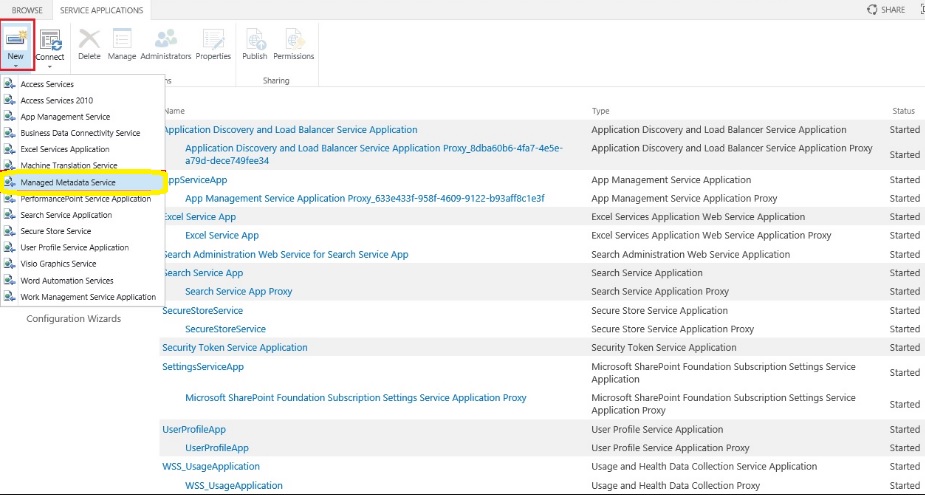Click the New service application icon
This screenshot has height=495, width=925.
(16, 39)
